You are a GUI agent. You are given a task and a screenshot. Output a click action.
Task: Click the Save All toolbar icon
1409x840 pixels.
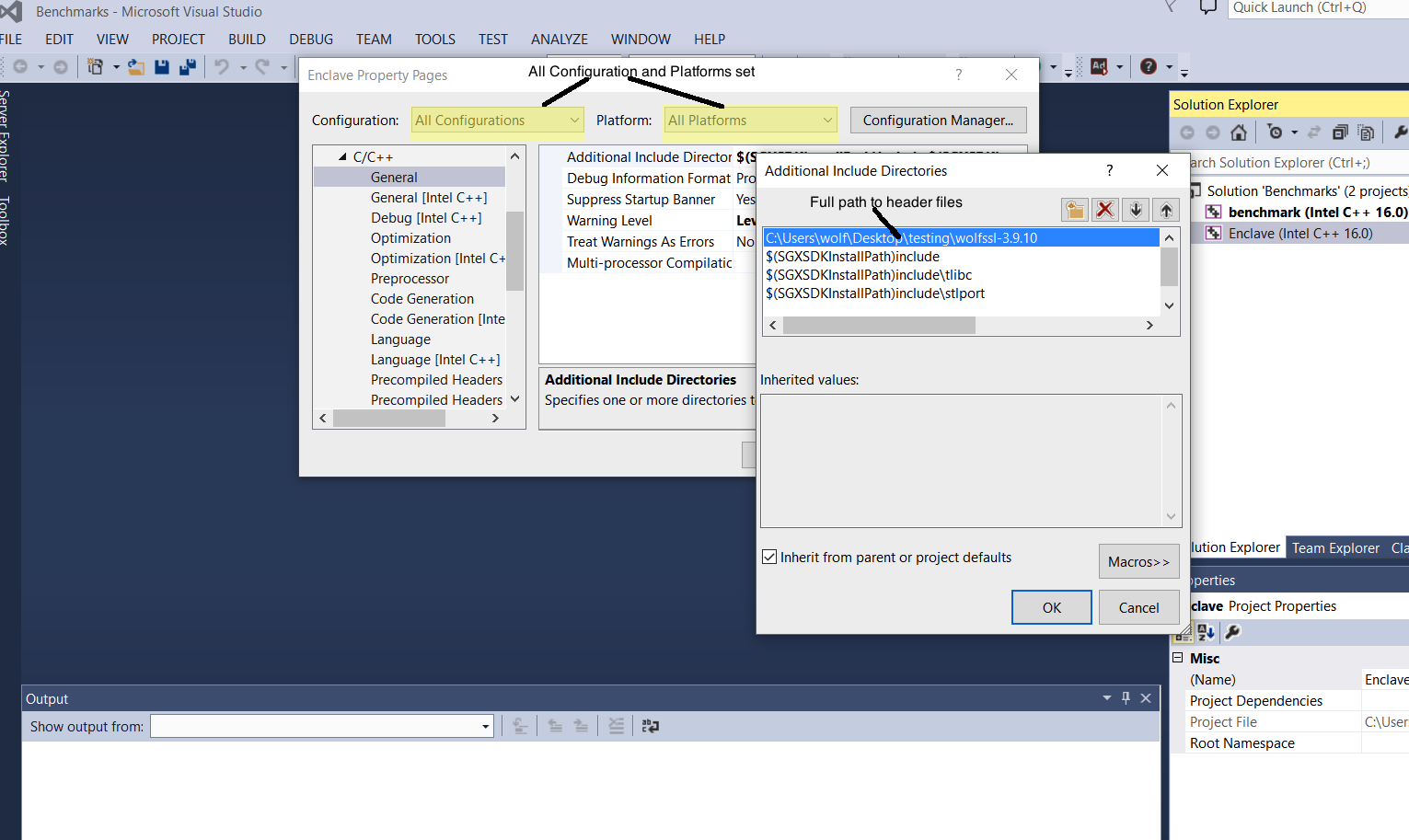coord(188,66)
